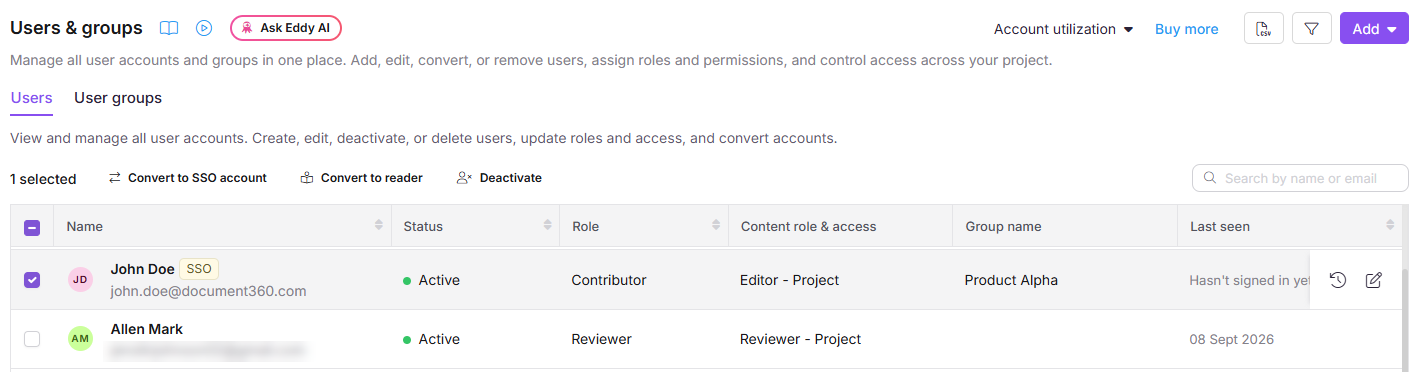
Task: Select the john.doe@document360.com email
Action: 208,291
